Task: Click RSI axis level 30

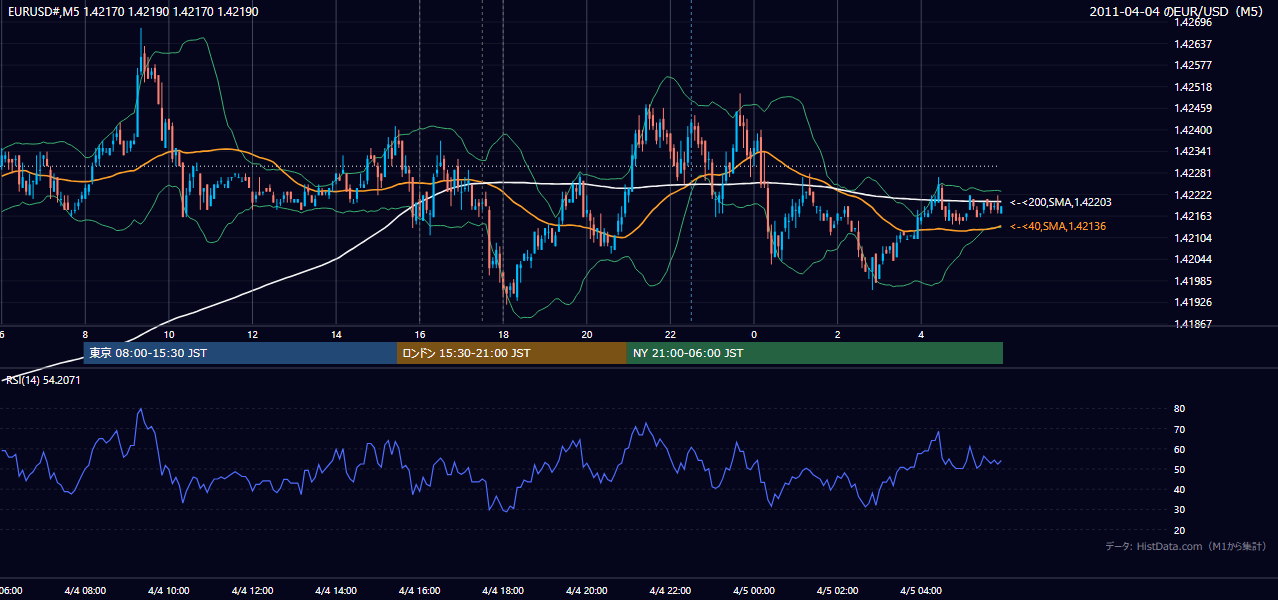Action: pyautogui.click(x=1179, y=510)
